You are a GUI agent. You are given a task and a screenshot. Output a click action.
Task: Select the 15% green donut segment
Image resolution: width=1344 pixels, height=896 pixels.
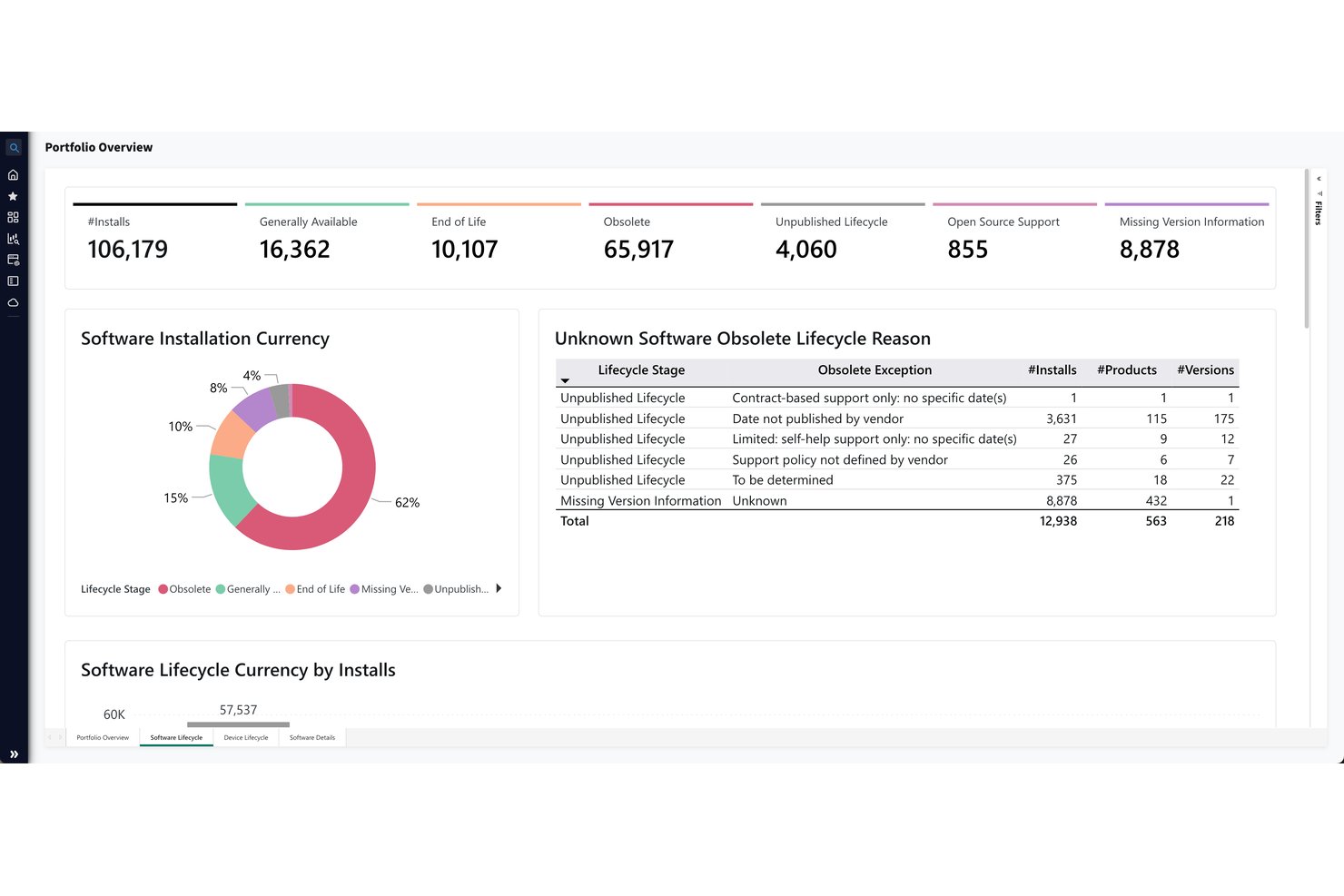(x=229, y=487)
